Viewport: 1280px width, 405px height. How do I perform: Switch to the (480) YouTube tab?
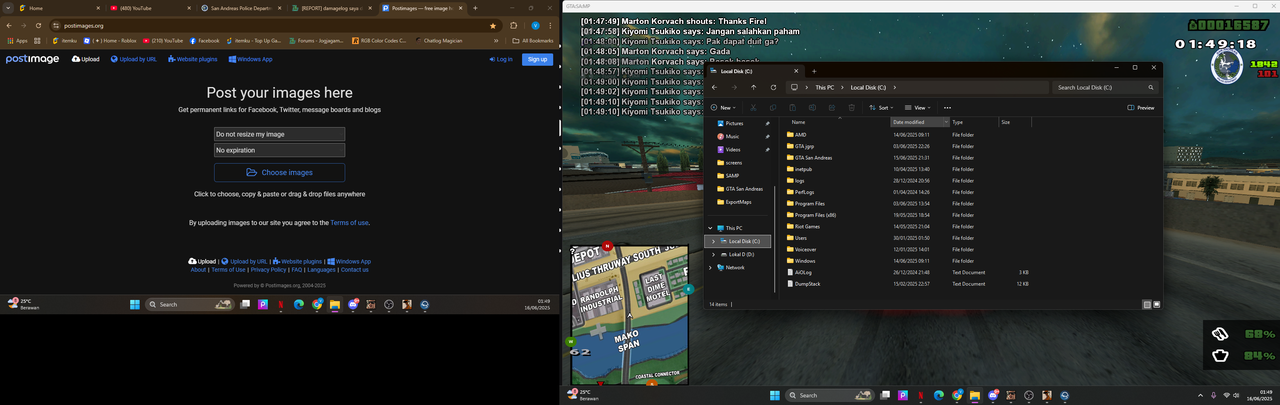pos(150,8)
